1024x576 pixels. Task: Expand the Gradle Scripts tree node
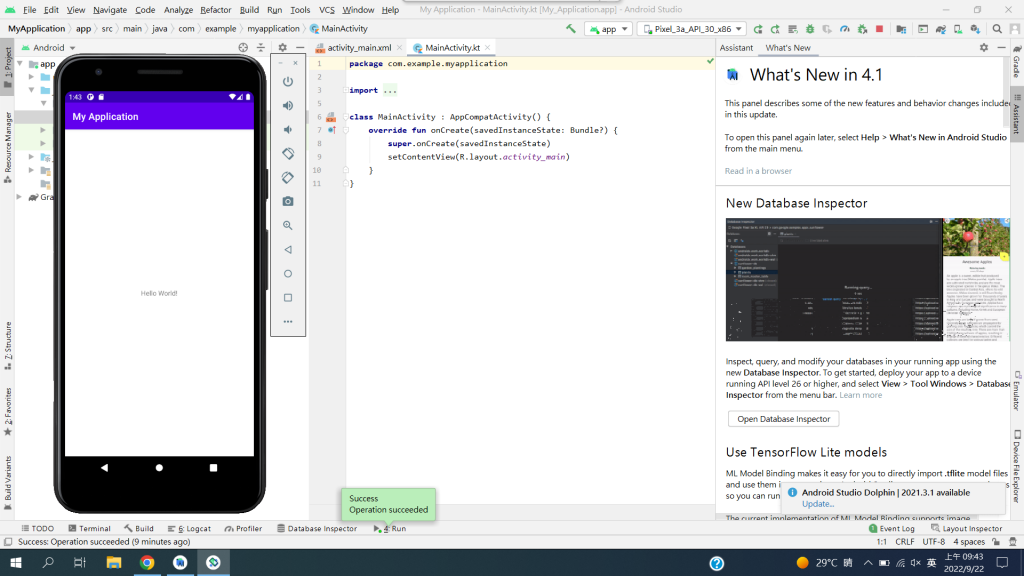point(20,197)
